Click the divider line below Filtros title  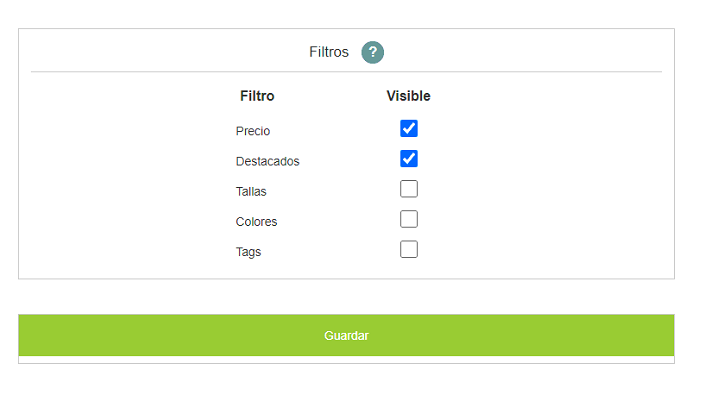click(346, 72)
